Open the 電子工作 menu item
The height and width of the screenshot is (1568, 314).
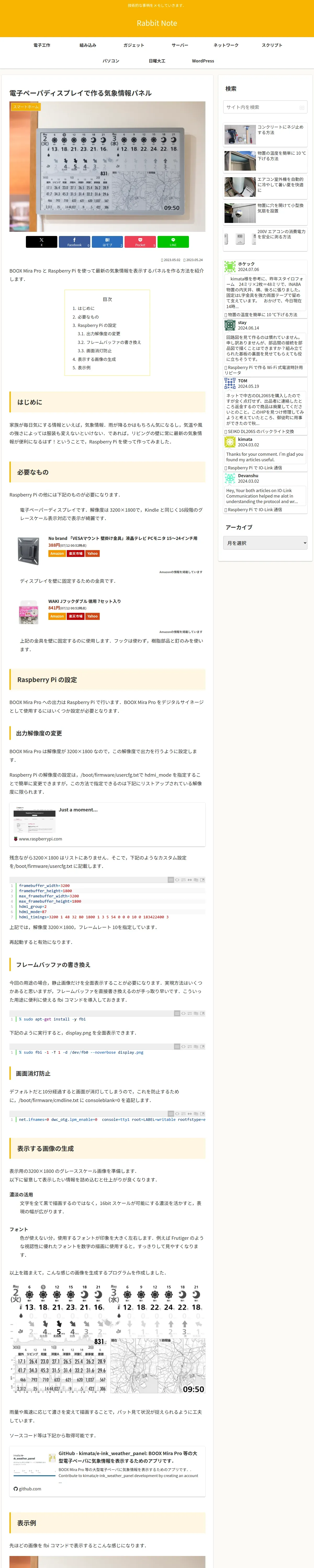point(42,45)
